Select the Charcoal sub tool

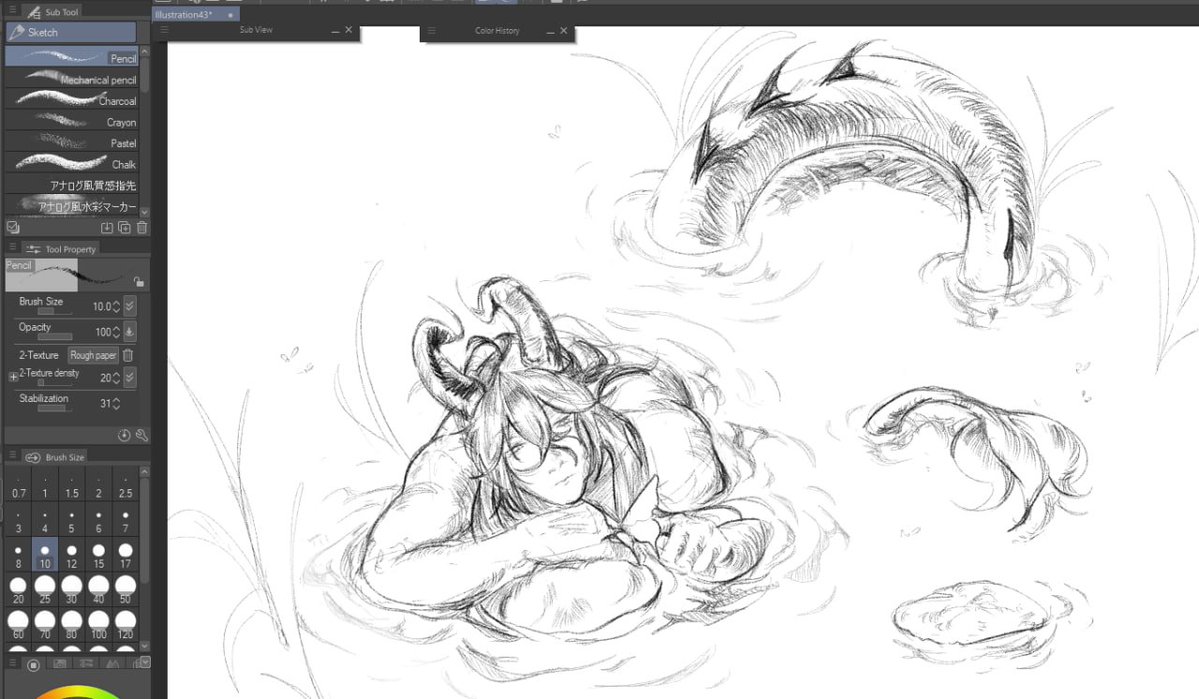point(72,99)
